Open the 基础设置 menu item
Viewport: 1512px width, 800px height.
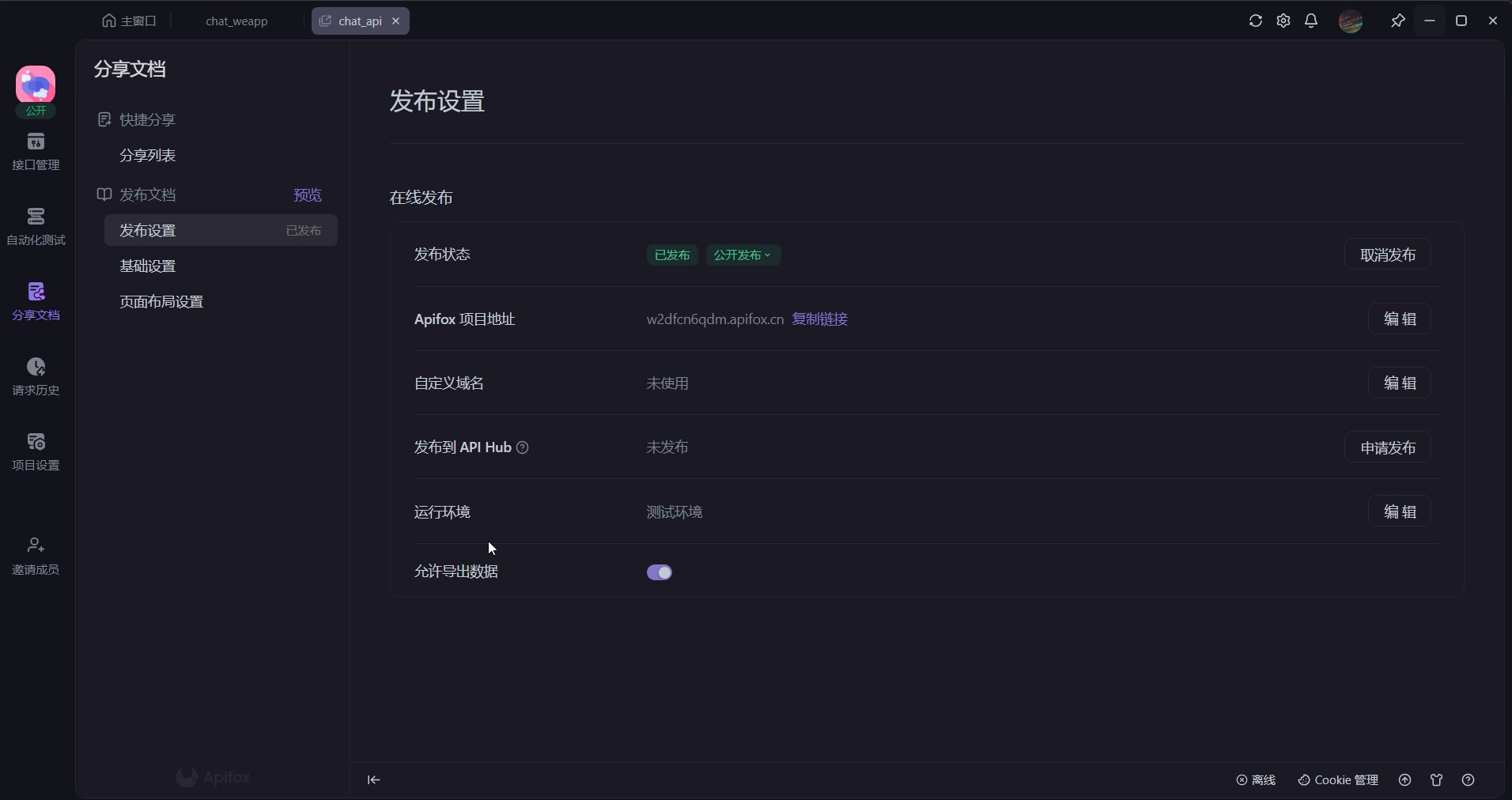149,266
